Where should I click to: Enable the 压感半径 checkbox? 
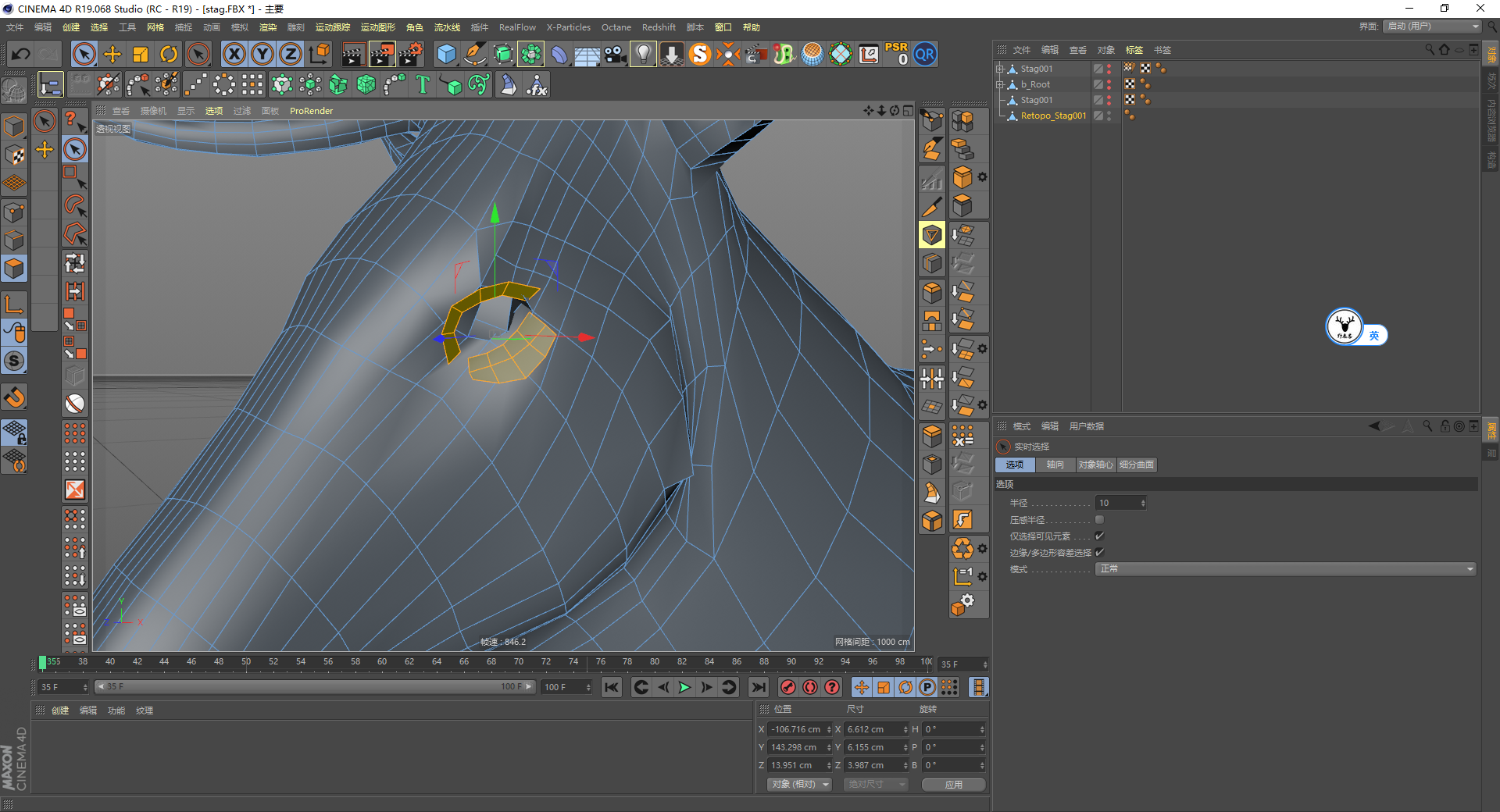click(1099, 520)
